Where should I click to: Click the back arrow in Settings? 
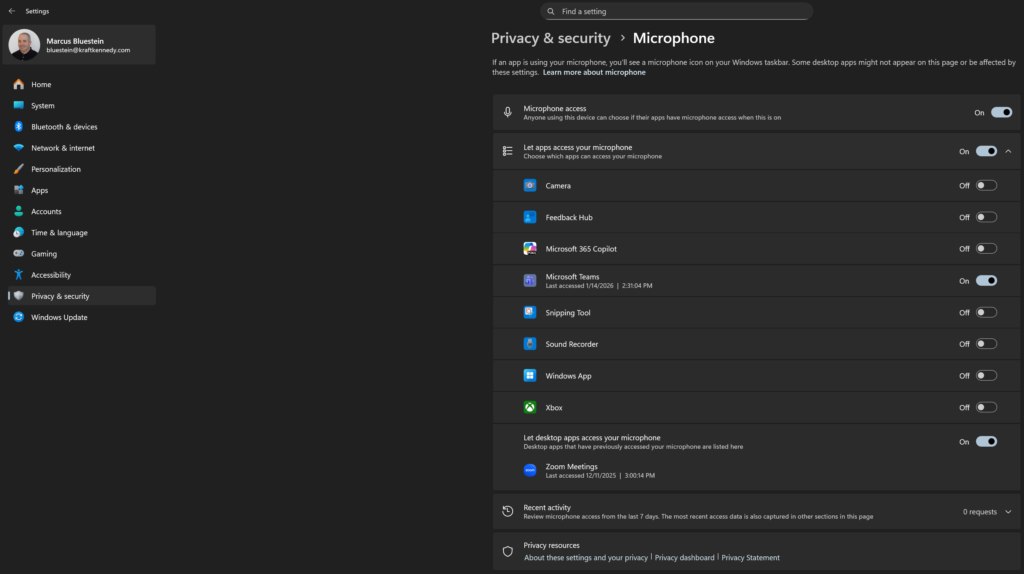(12, 11)
